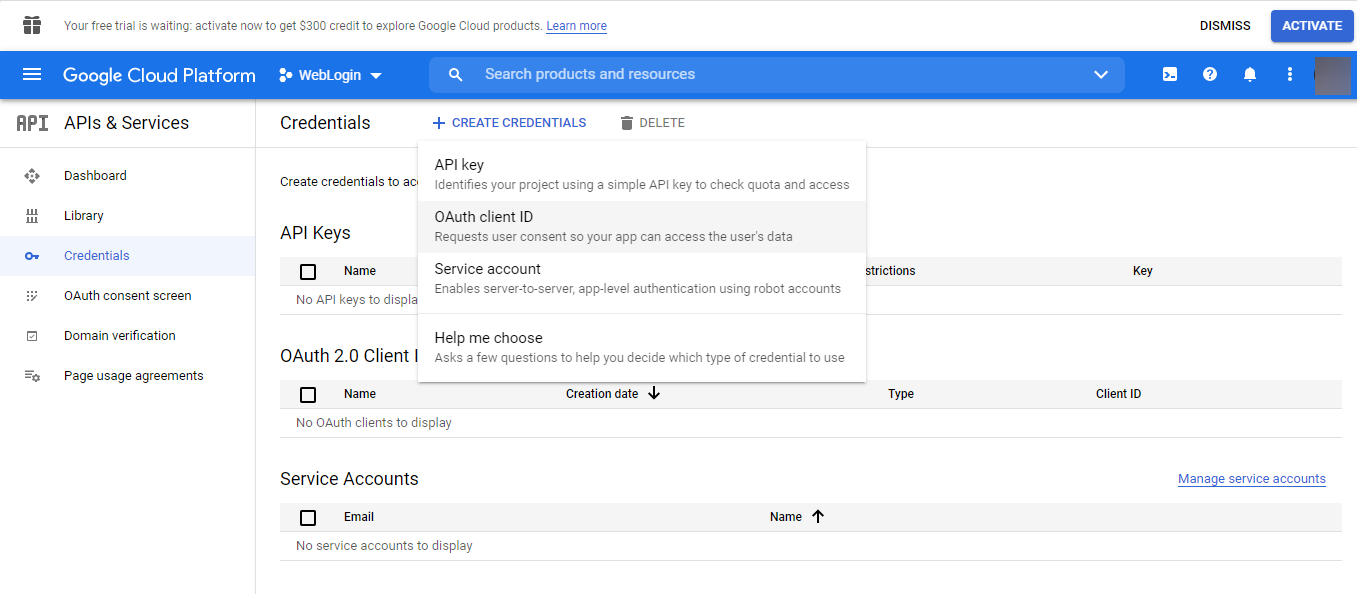Click the 'No service accounts to display' text

click(x=384, y=546)
